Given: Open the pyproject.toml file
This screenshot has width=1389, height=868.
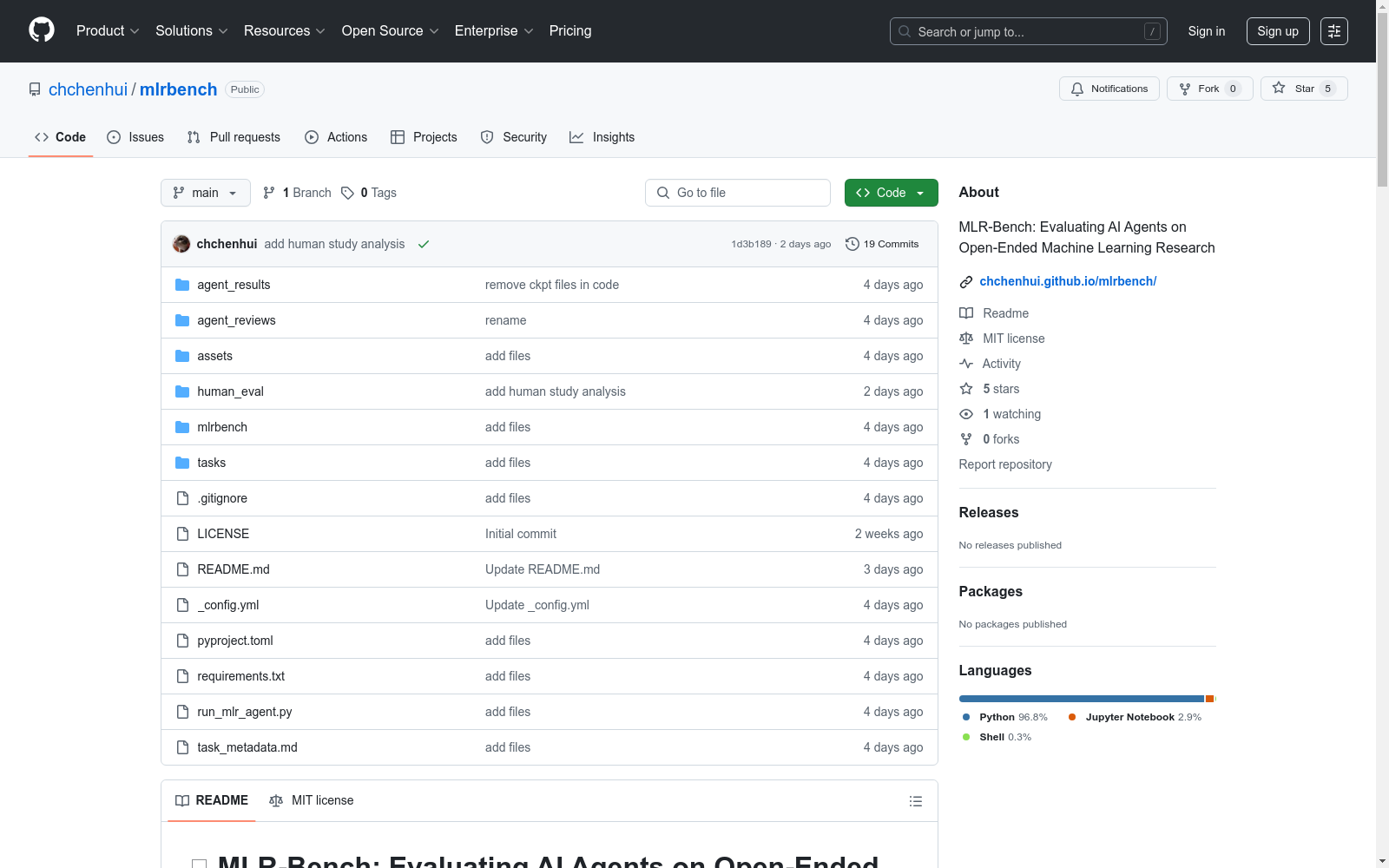Looking at the screenshot, I should tap(235, 641).
